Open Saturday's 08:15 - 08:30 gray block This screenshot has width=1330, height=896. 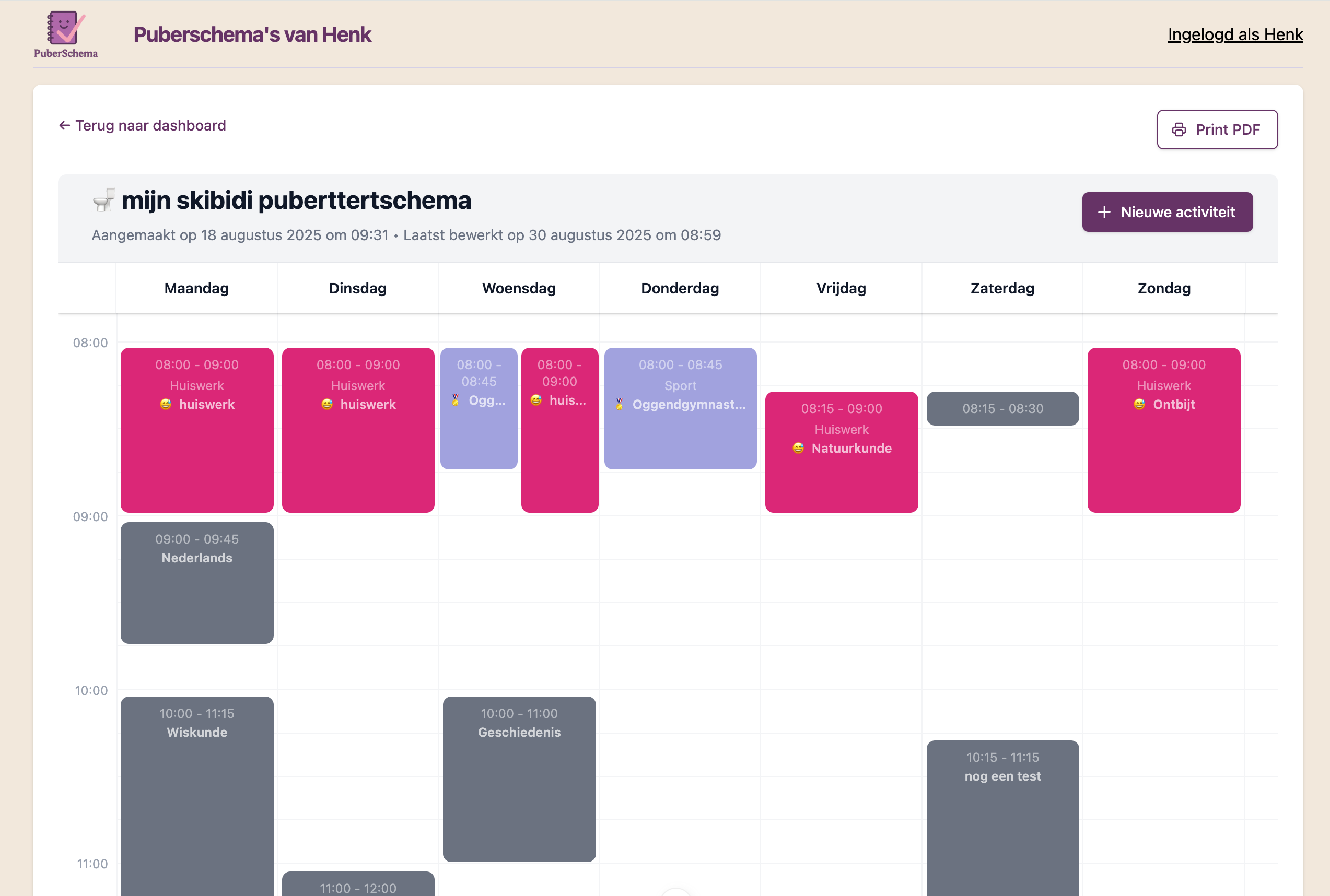pyautogui.click(x=1002, y=408)
